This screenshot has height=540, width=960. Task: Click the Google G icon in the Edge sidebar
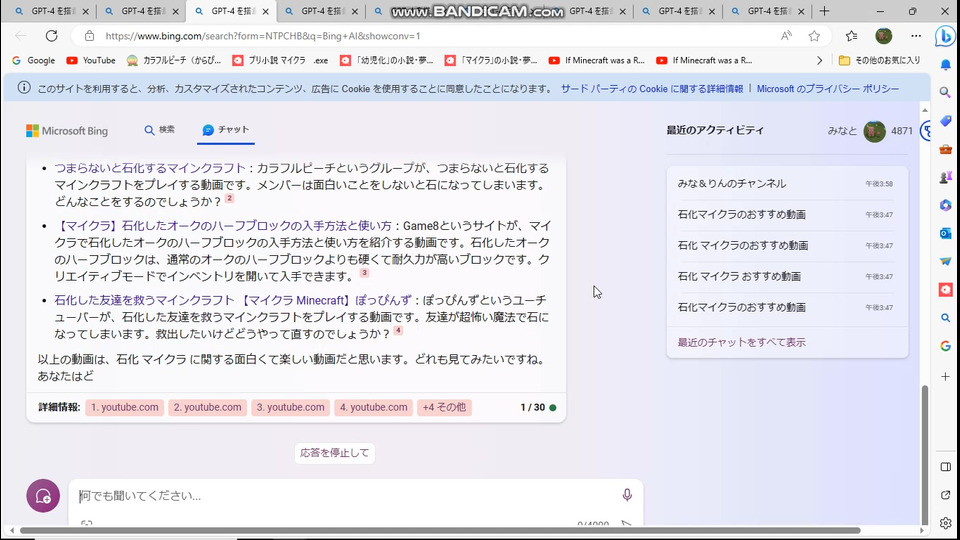click(945, 346)
